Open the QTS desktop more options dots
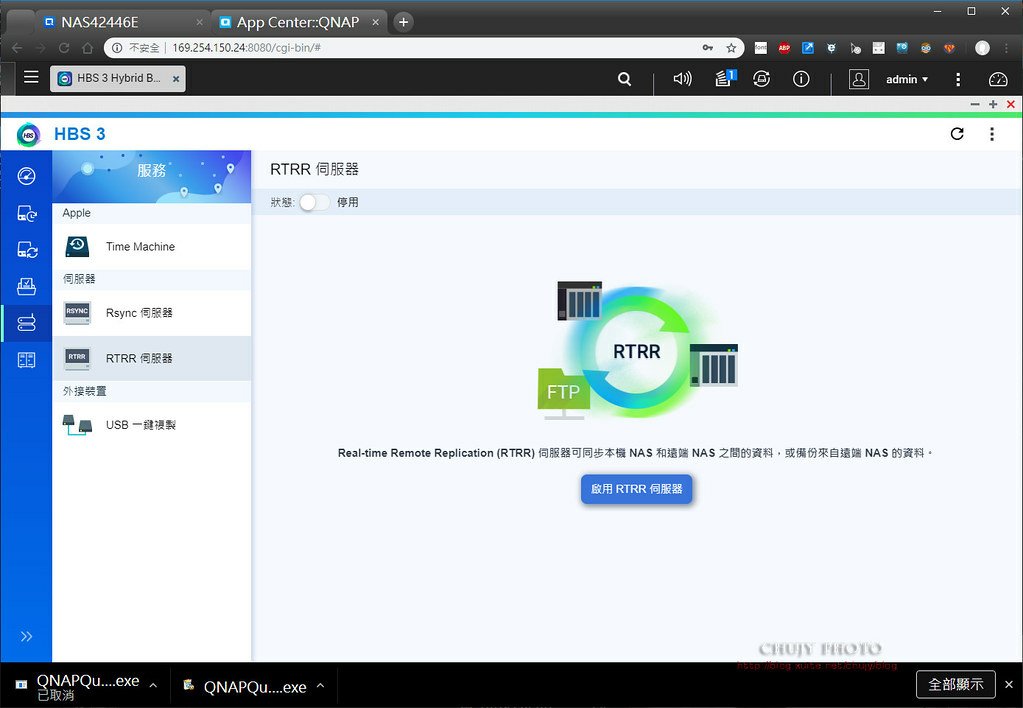 pyautogui.click(x=958, y=79)
